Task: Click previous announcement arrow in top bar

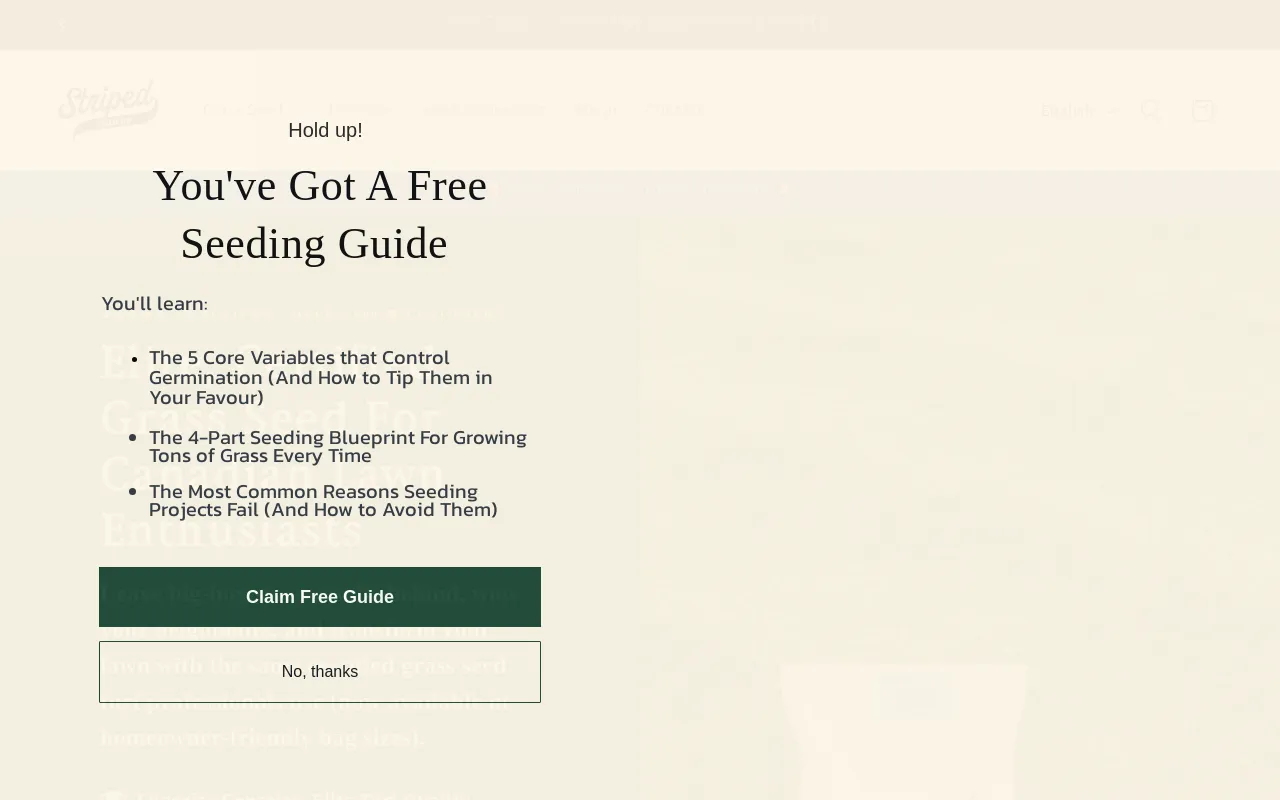Action: coord(62,24)
